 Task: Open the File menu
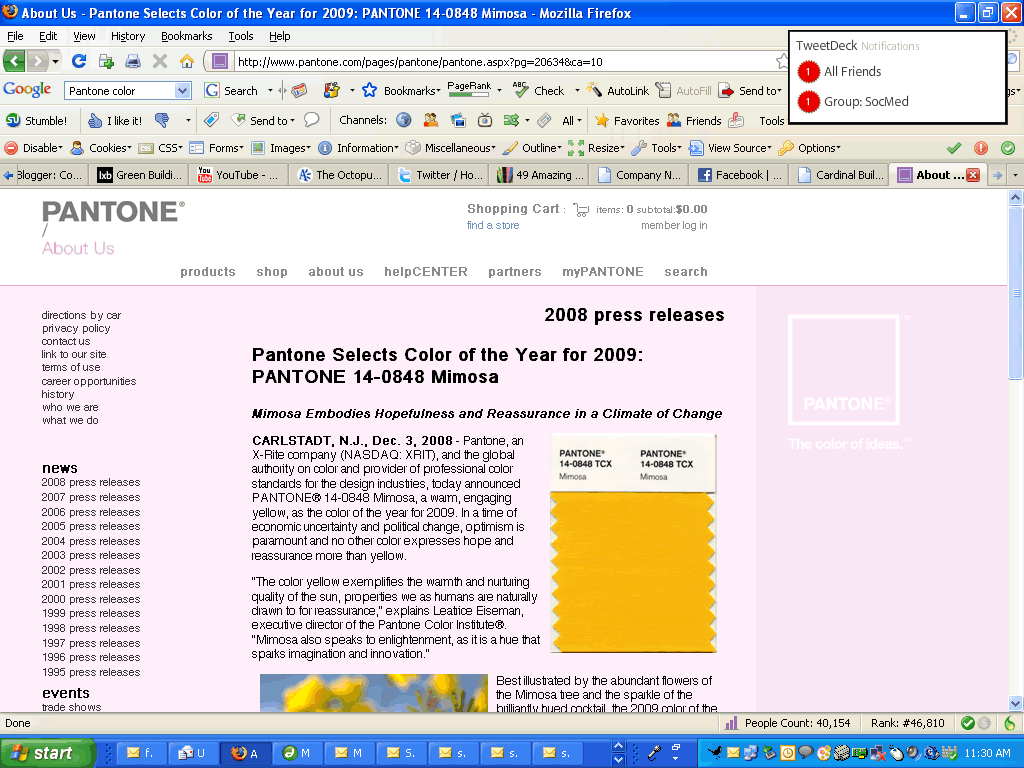[15, 36]
